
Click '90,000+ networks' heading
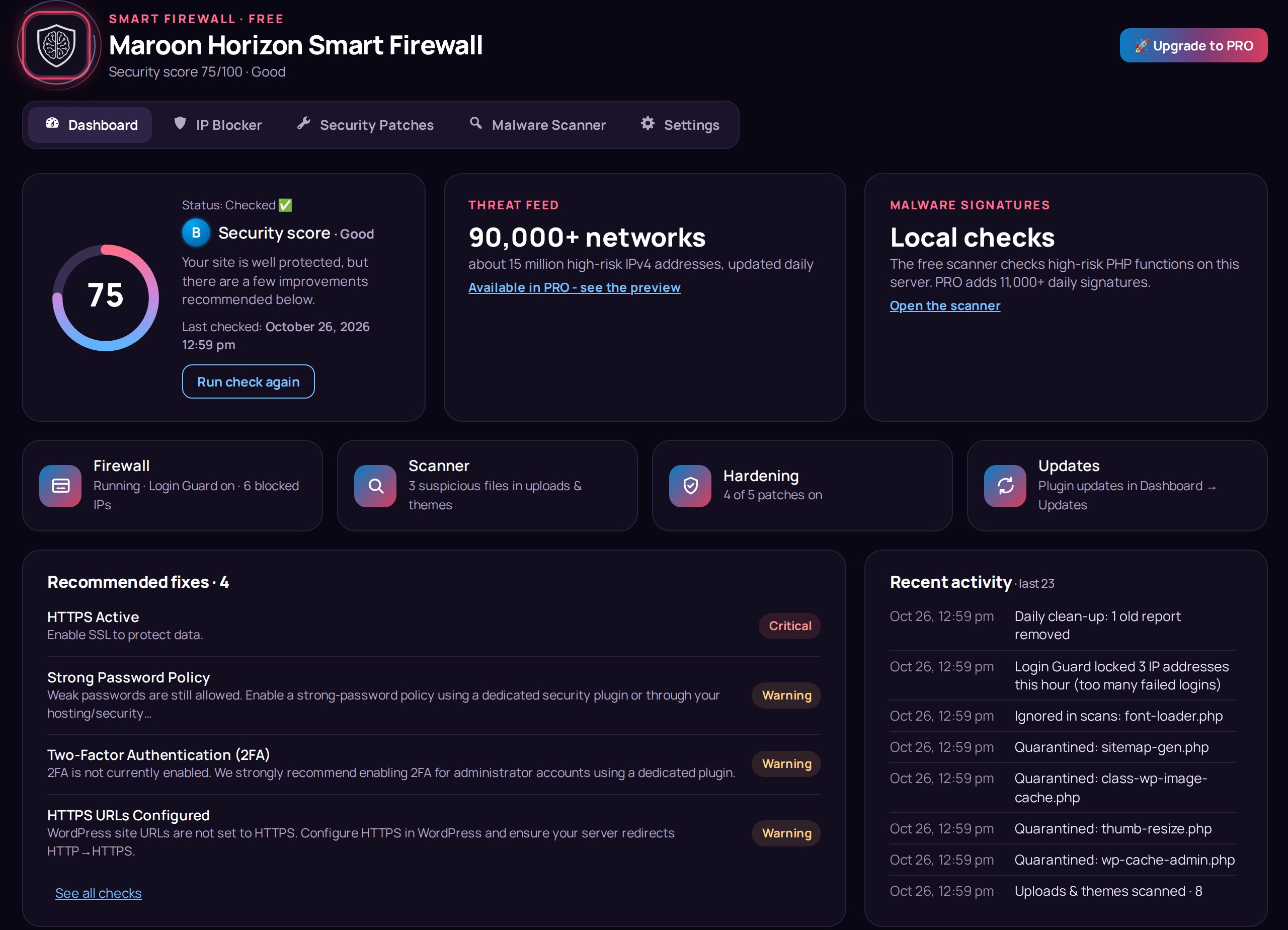pos(587,238)
